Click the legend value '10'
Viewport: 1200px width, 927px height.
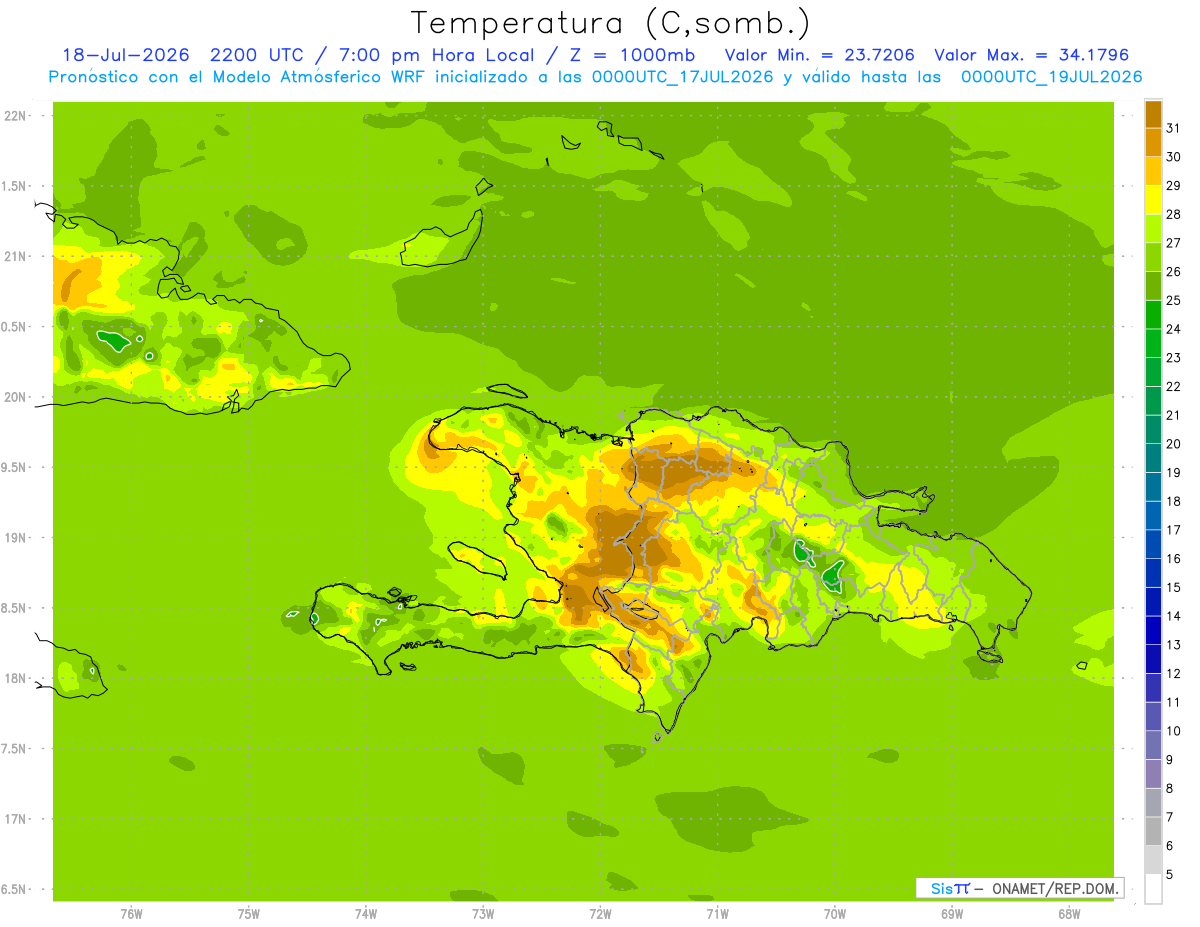click(1174, 731)
